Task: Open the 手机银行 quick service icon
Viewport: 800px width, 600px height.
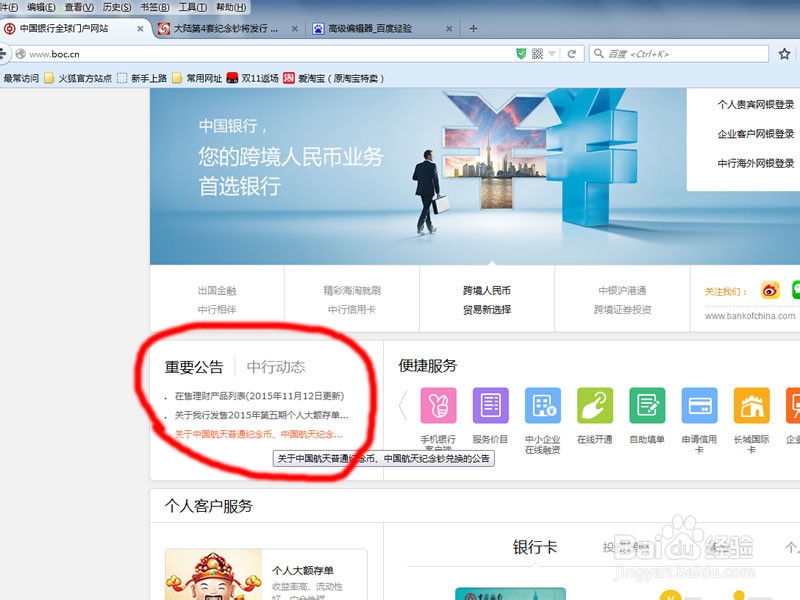Action: 438,405
